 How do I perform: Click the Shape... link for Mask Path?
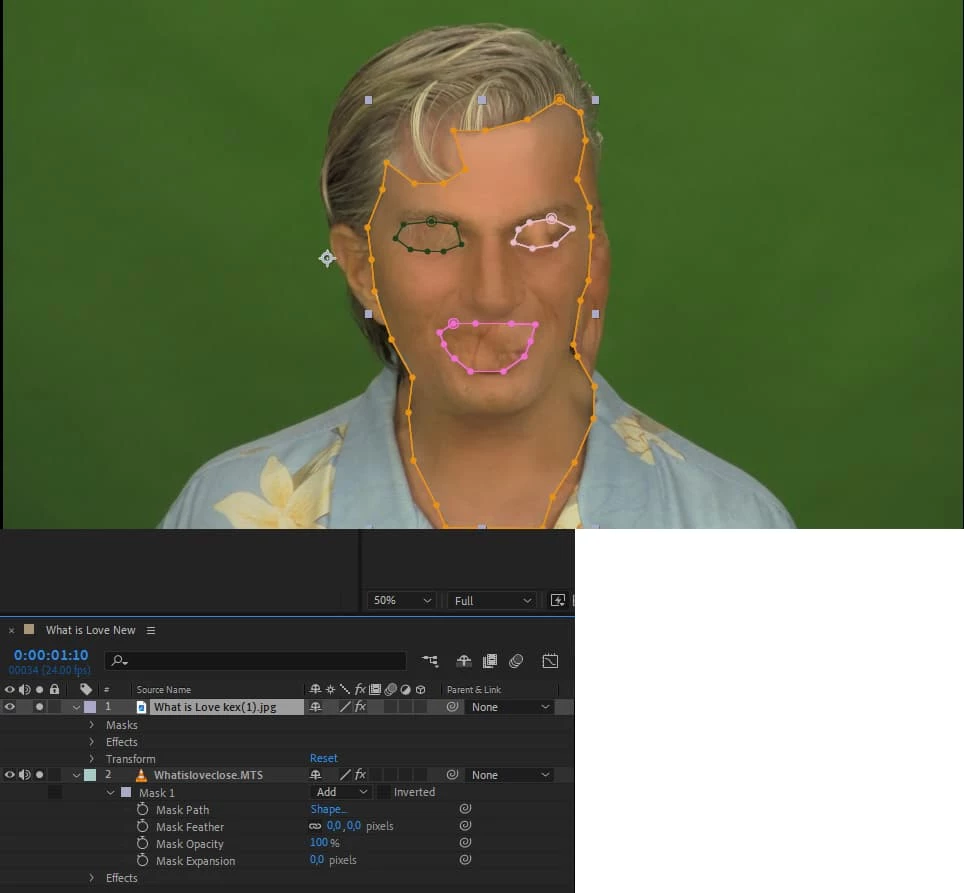coord(328,809)
